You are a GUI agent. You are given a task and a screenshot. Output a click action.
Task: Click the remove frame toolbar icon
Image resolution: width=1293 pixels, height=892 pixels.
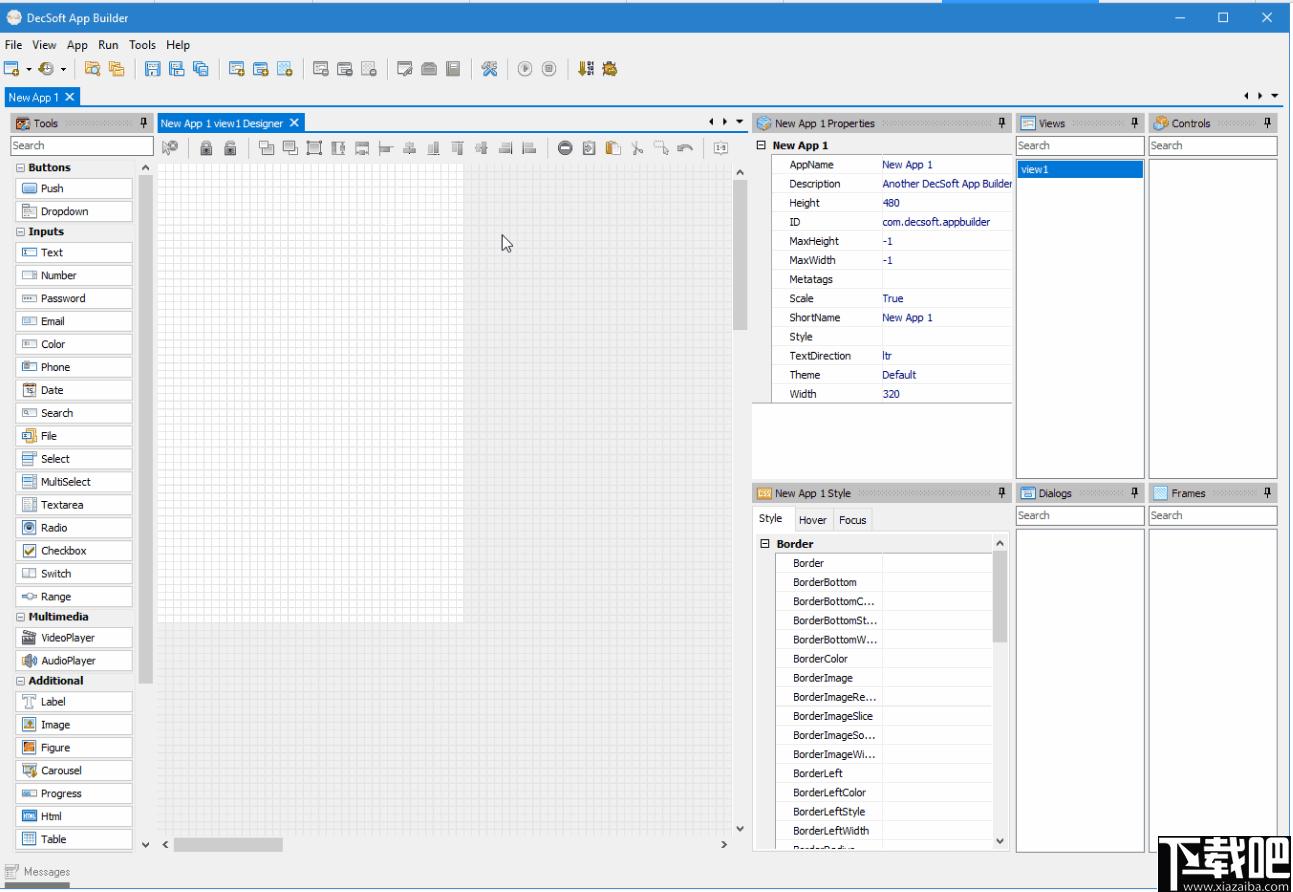[369, 69]
